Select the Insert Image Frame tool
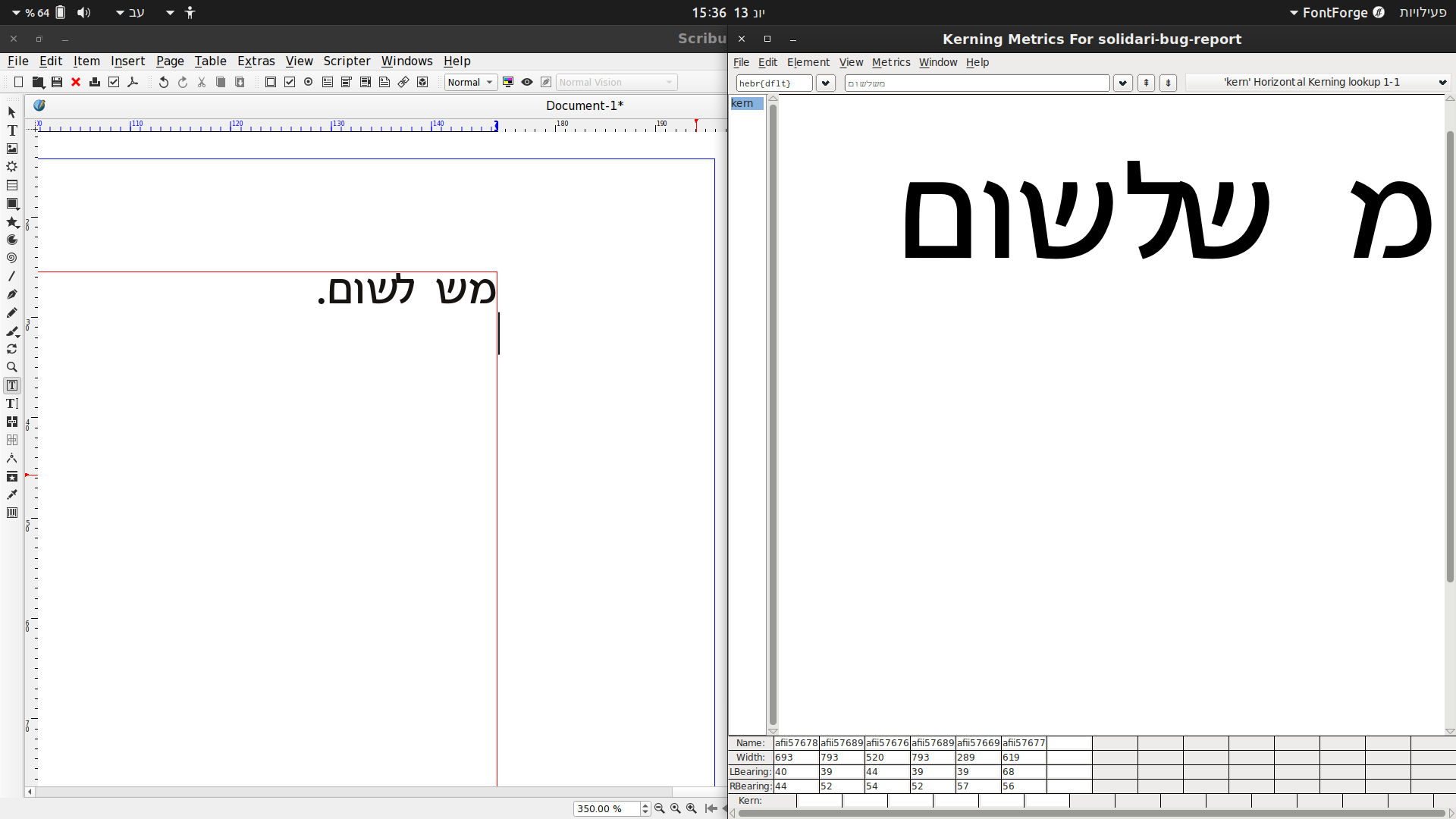1456x819 pixels. (x=12, y=149)
